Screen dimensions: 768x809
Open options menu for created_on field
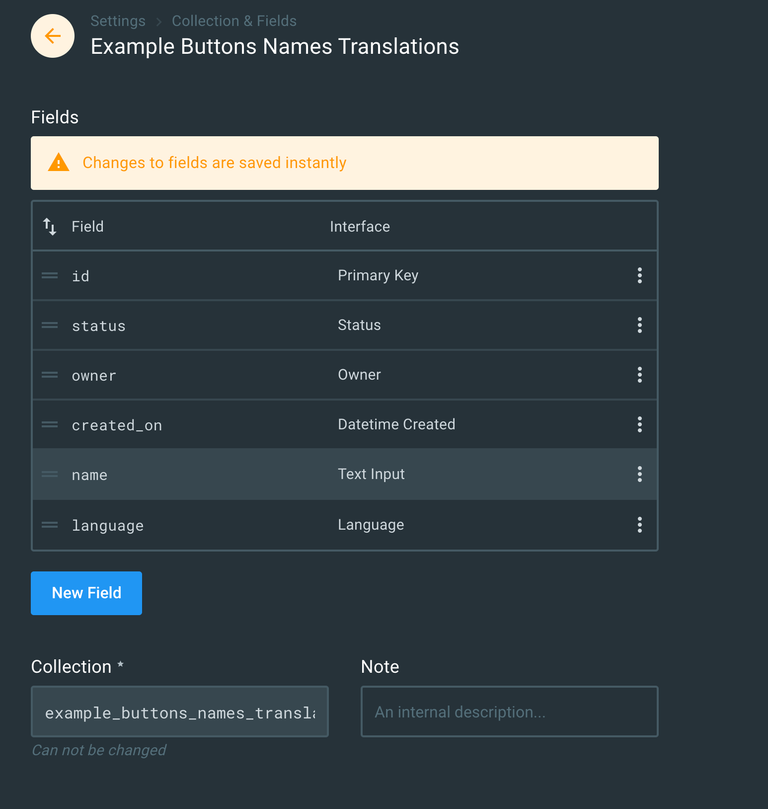pos(639,425)
